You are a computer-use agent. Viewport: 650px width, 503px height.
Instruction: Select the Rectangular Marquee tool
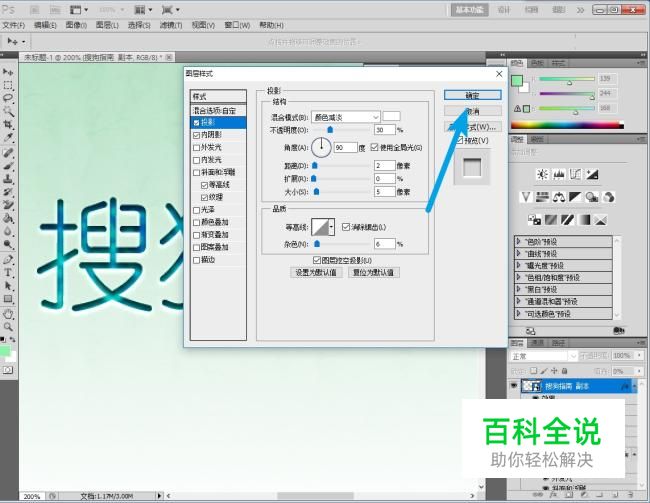pyautogui.click(x=8, y=85)
